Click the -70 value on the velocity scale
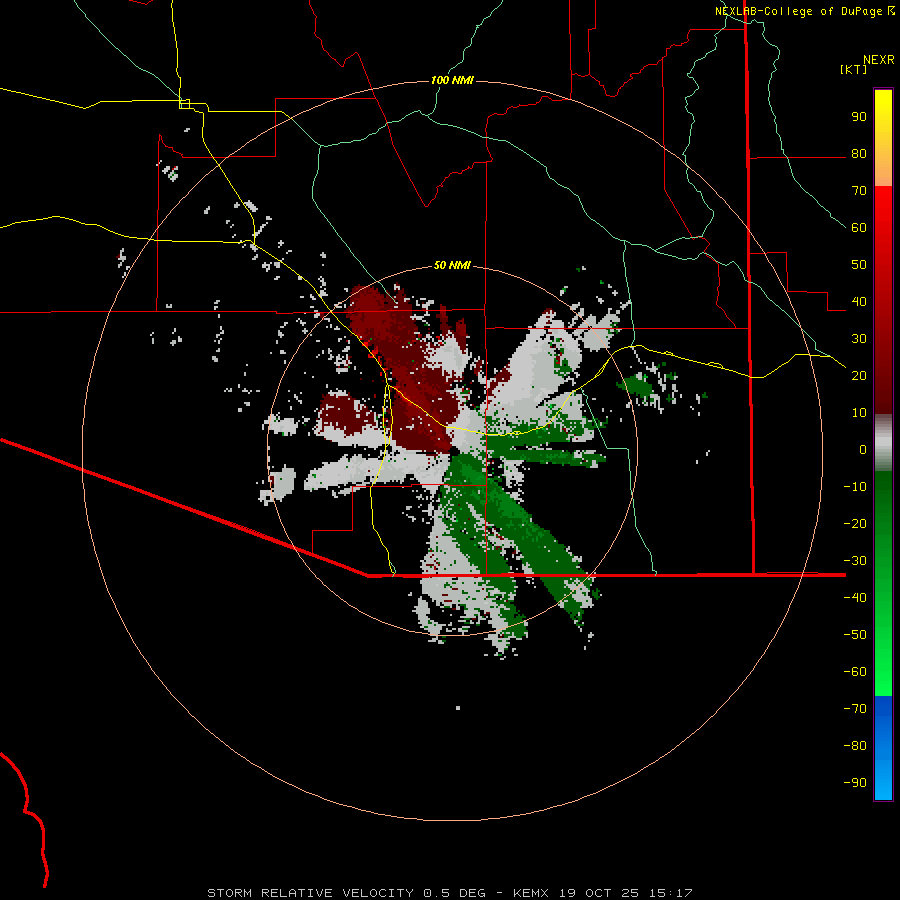900x900 pixels. point(855,709)
